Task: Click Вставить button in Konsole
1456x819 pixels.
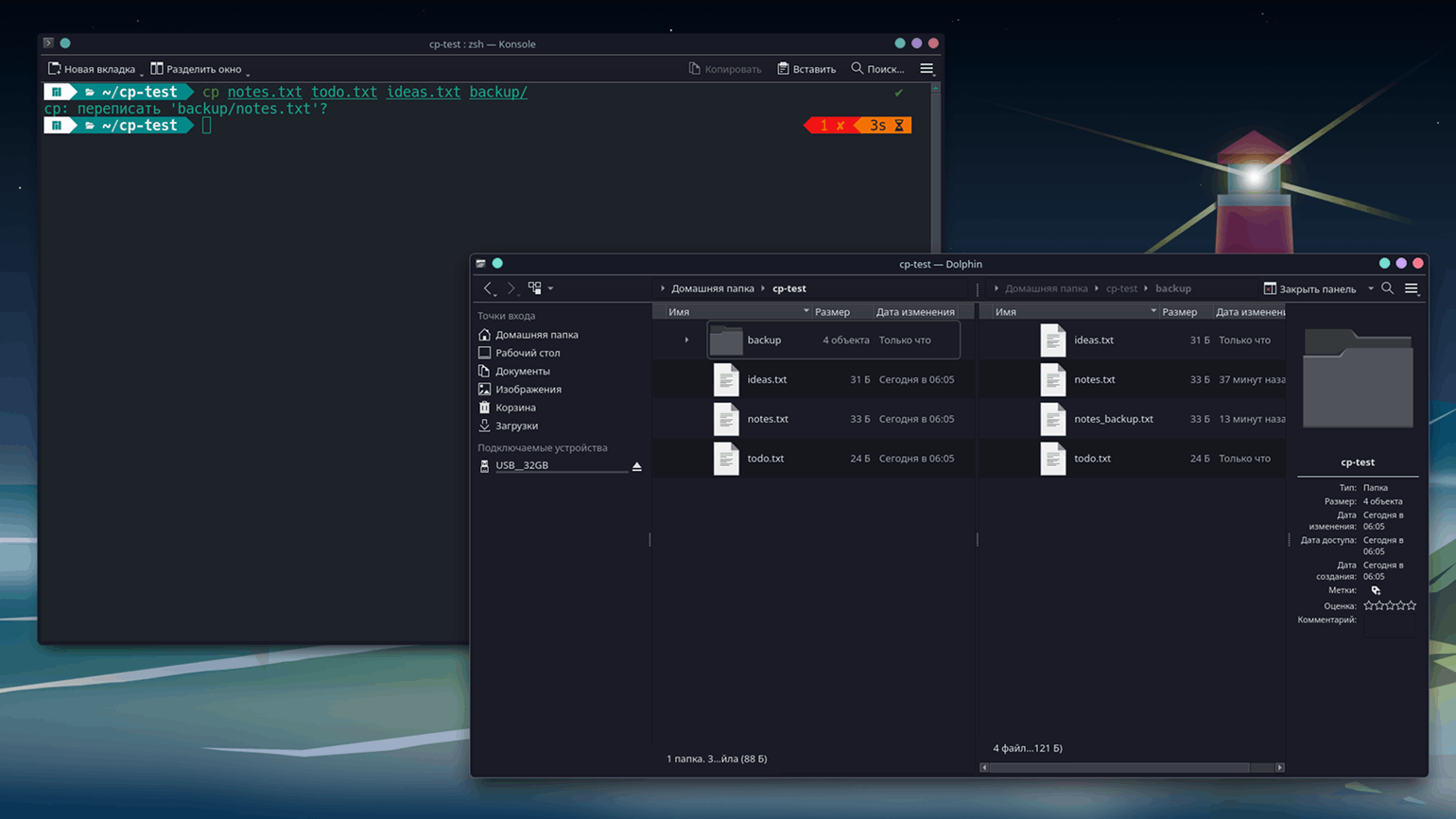Action: click(806, 69)
